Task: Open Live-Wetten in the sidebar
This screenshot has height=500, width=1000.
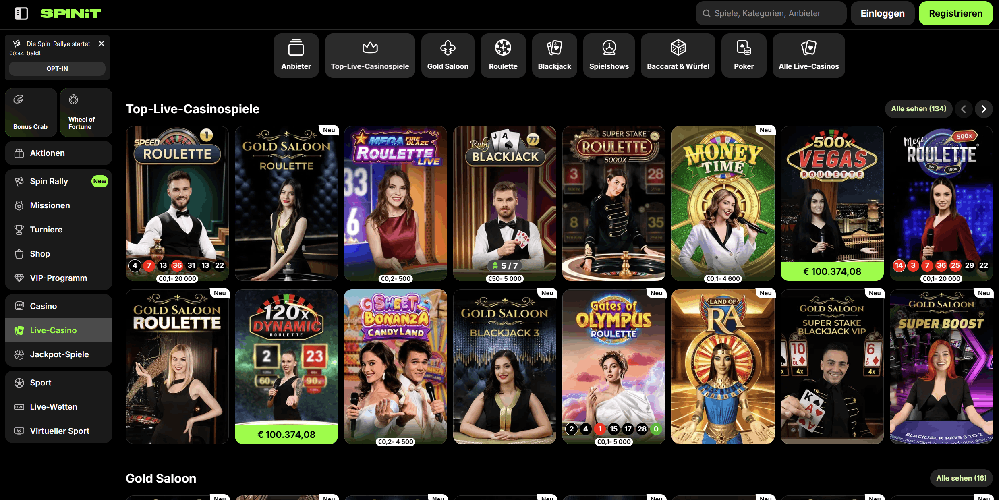Action: point(58,407)
